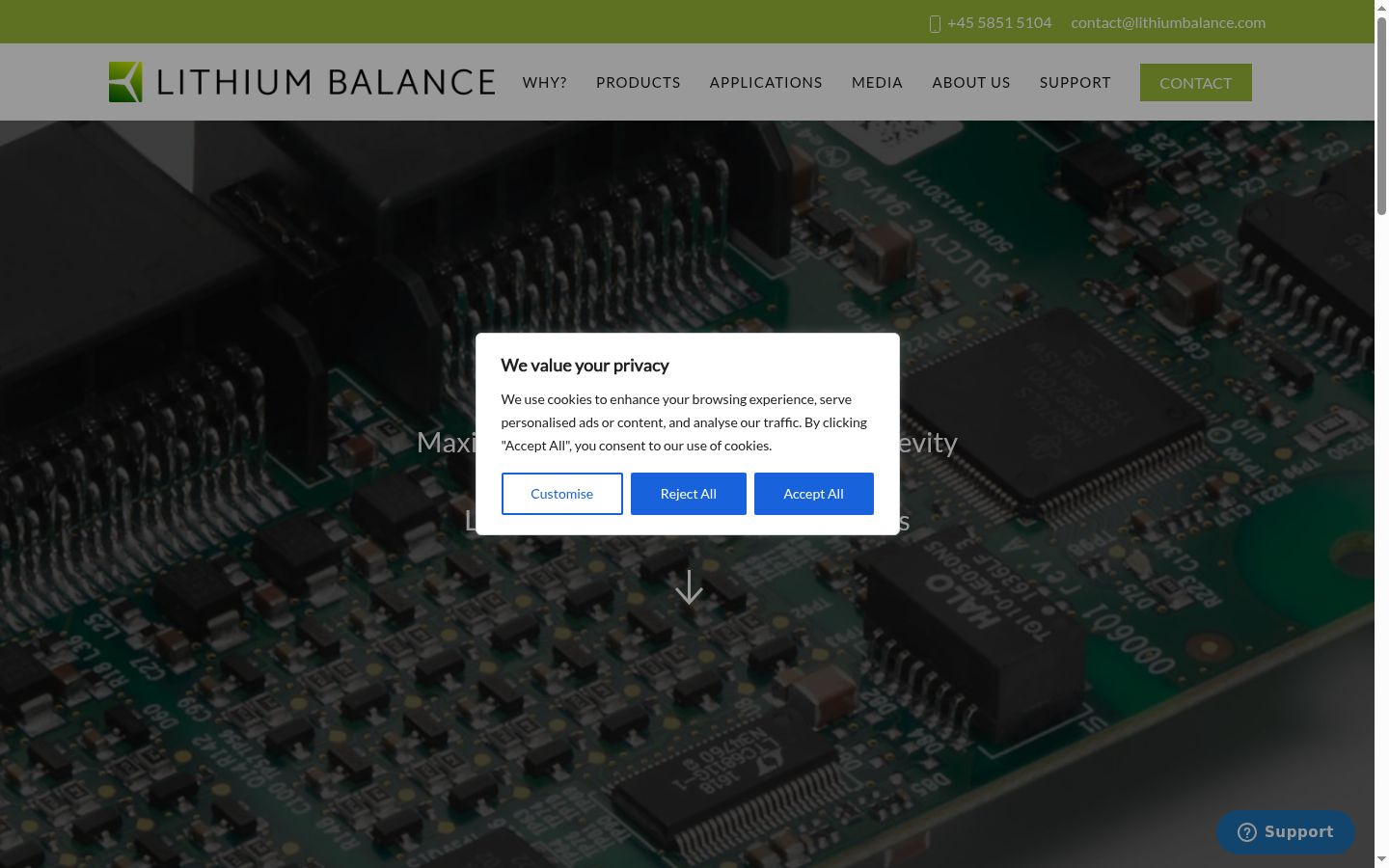Open the APPLICATIONS menu
This screenshot has width=1389, height=868.
[x=766, y=82]
